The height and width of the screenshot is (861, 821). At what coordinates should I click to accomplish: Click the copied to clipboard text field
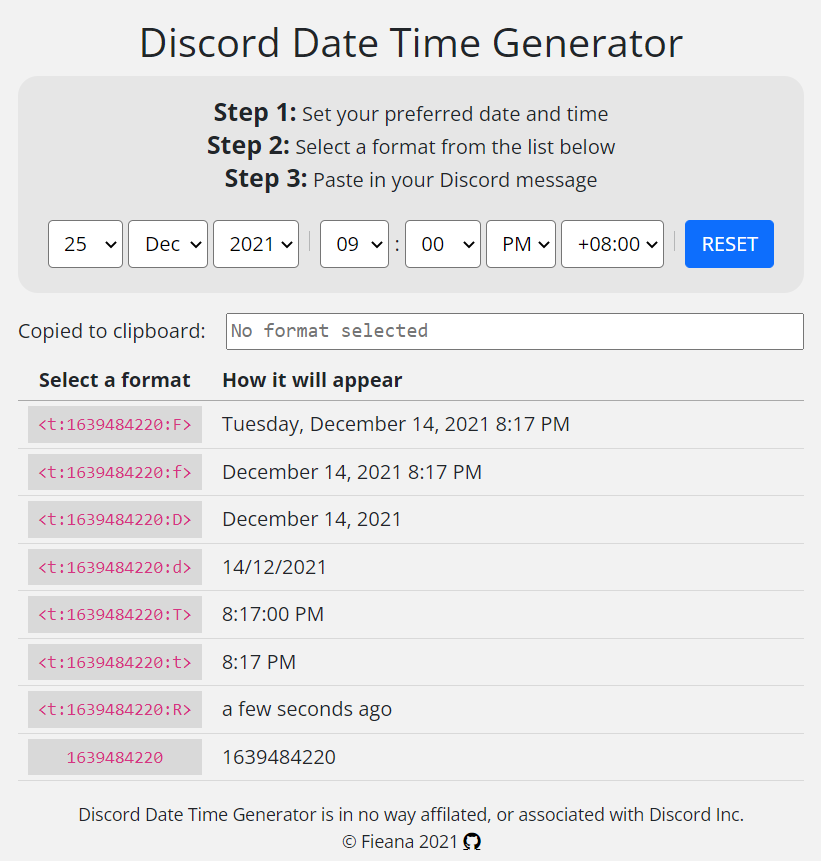click(514, 331)
